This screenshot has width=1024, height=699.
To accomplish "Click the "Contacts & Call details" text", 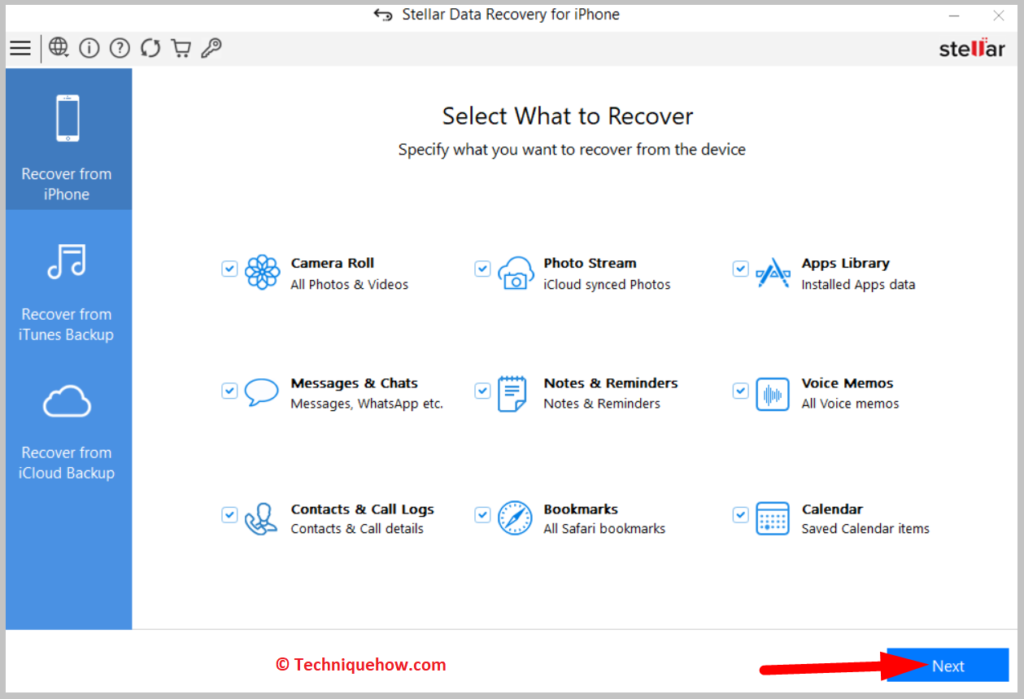I will click(357, 528).
